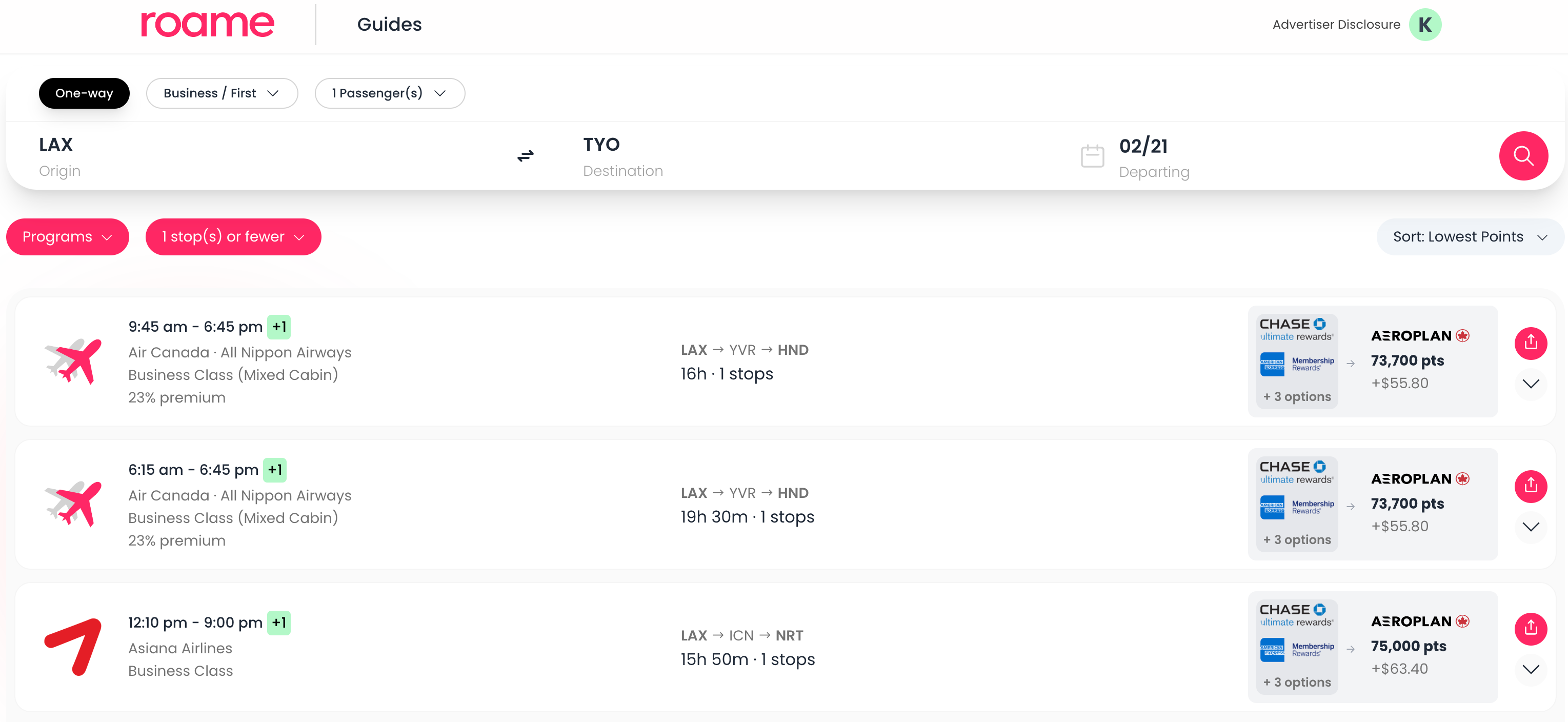Open Advertiser Disclosure
The width and height of the screenshot is (1568, 722).
point(1336,24)
